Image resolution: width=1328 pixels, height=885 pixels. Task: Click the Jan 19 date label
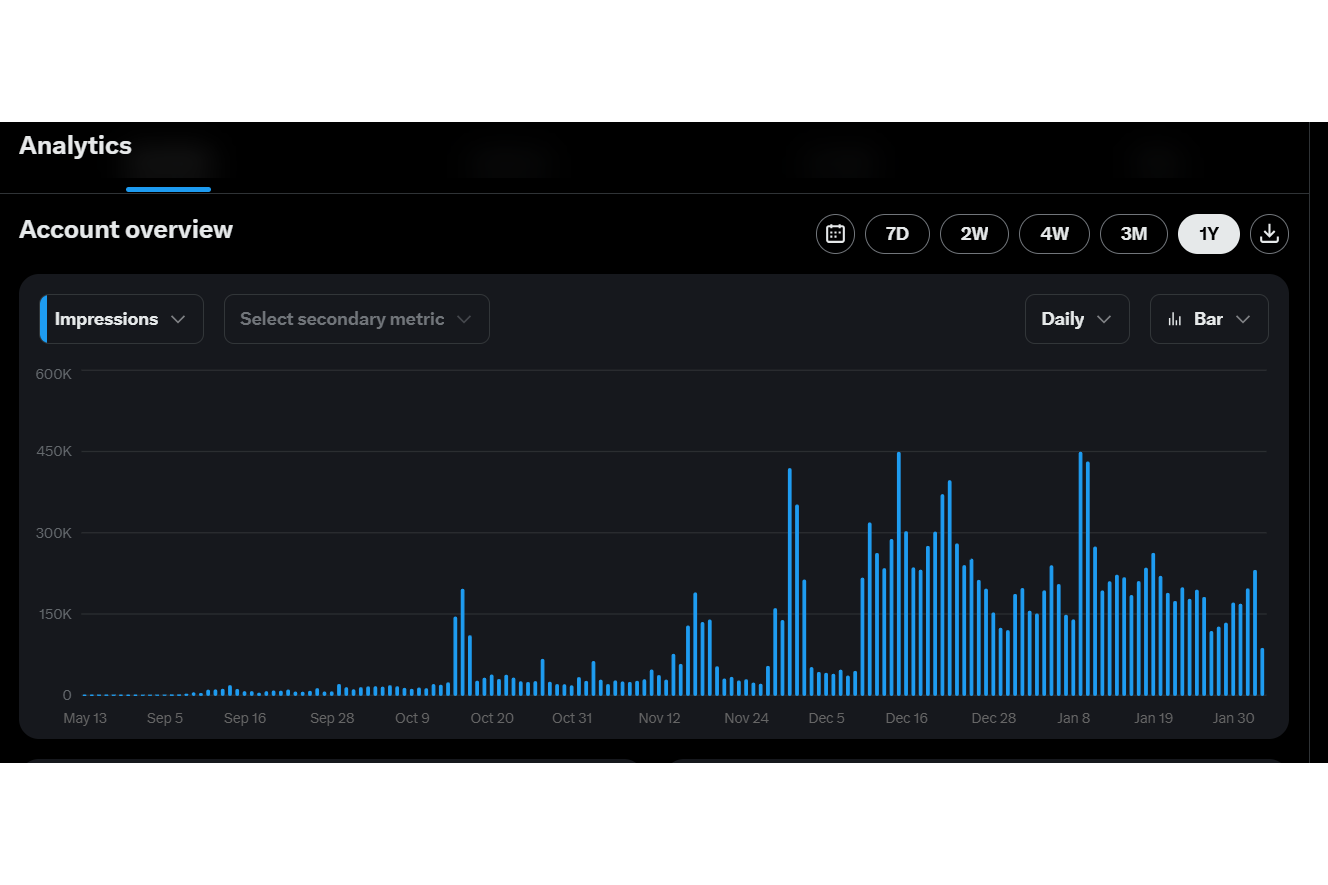pyautogui.click(x=1153, y=718)
